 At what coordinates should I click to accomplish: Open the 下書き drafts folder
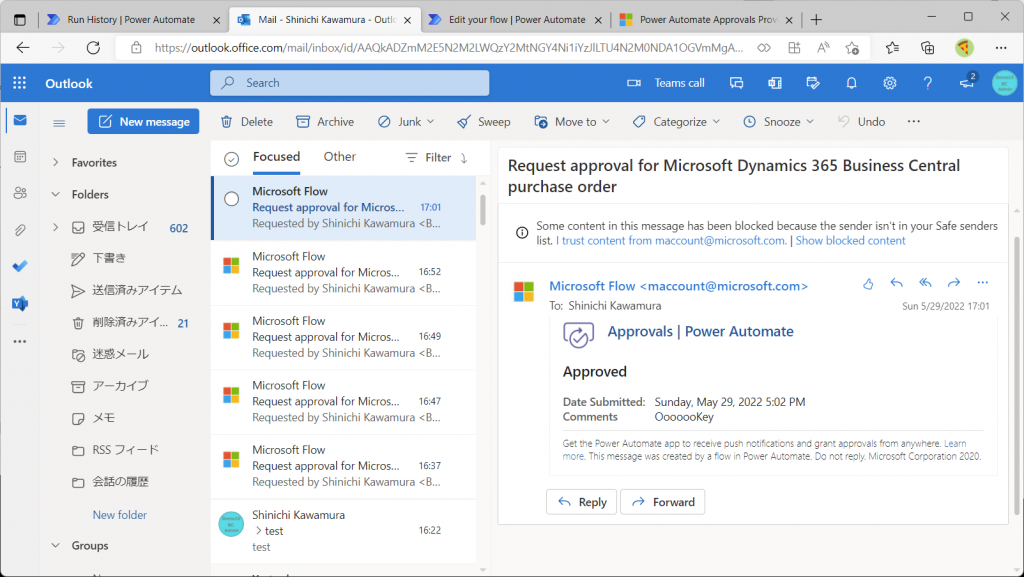[x=108, y=258]
